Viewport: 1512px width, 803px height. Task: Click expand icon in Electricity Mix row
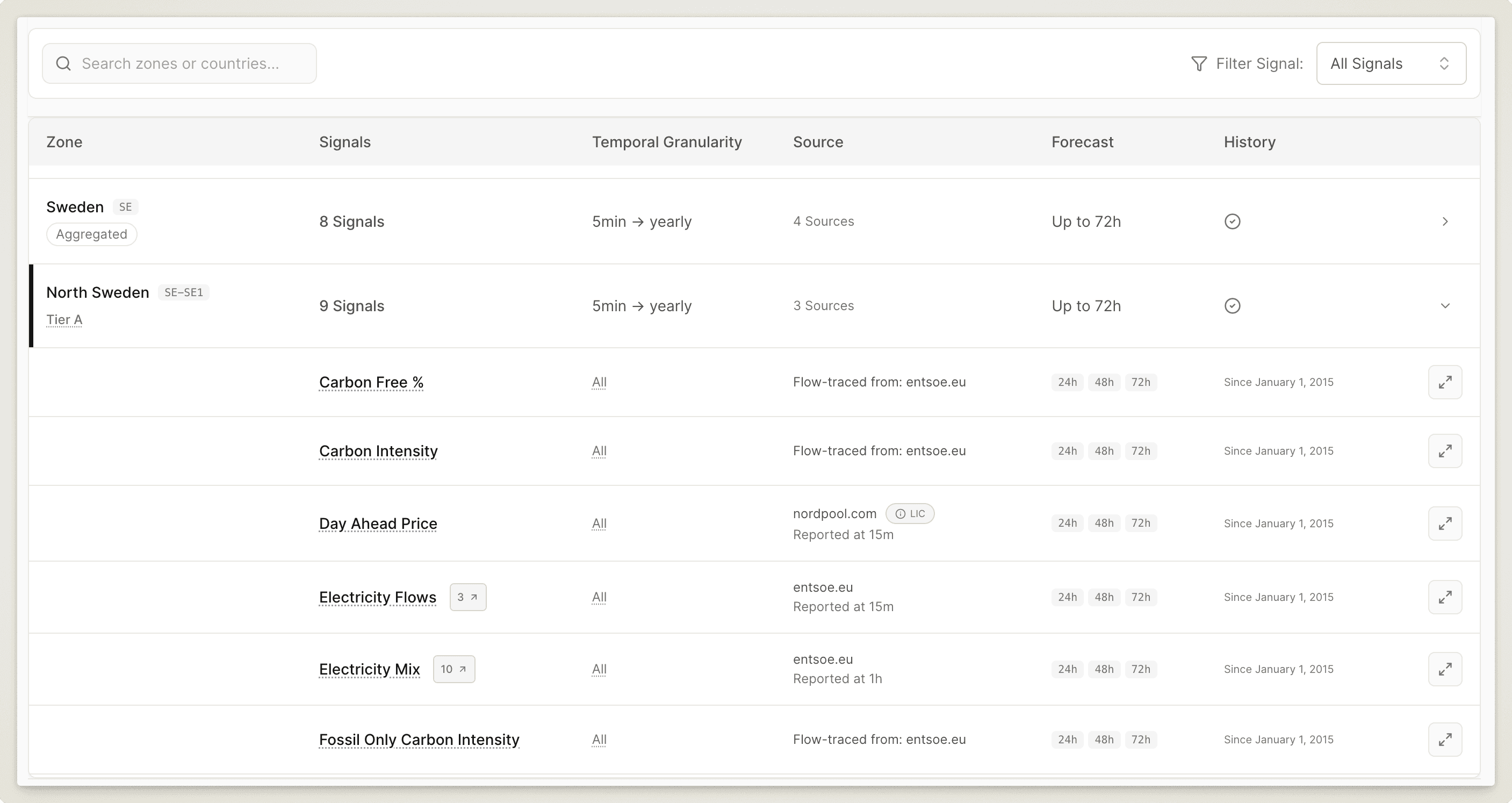pos(1444,669)
